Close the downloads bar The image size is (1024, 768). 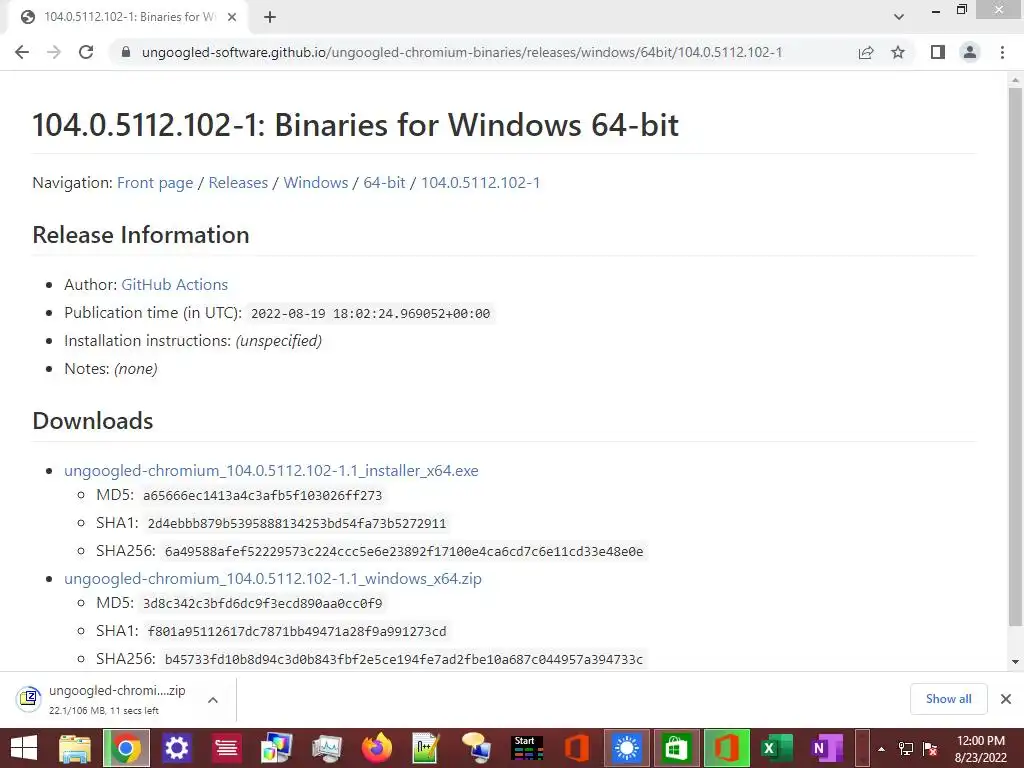[1006, 699]
